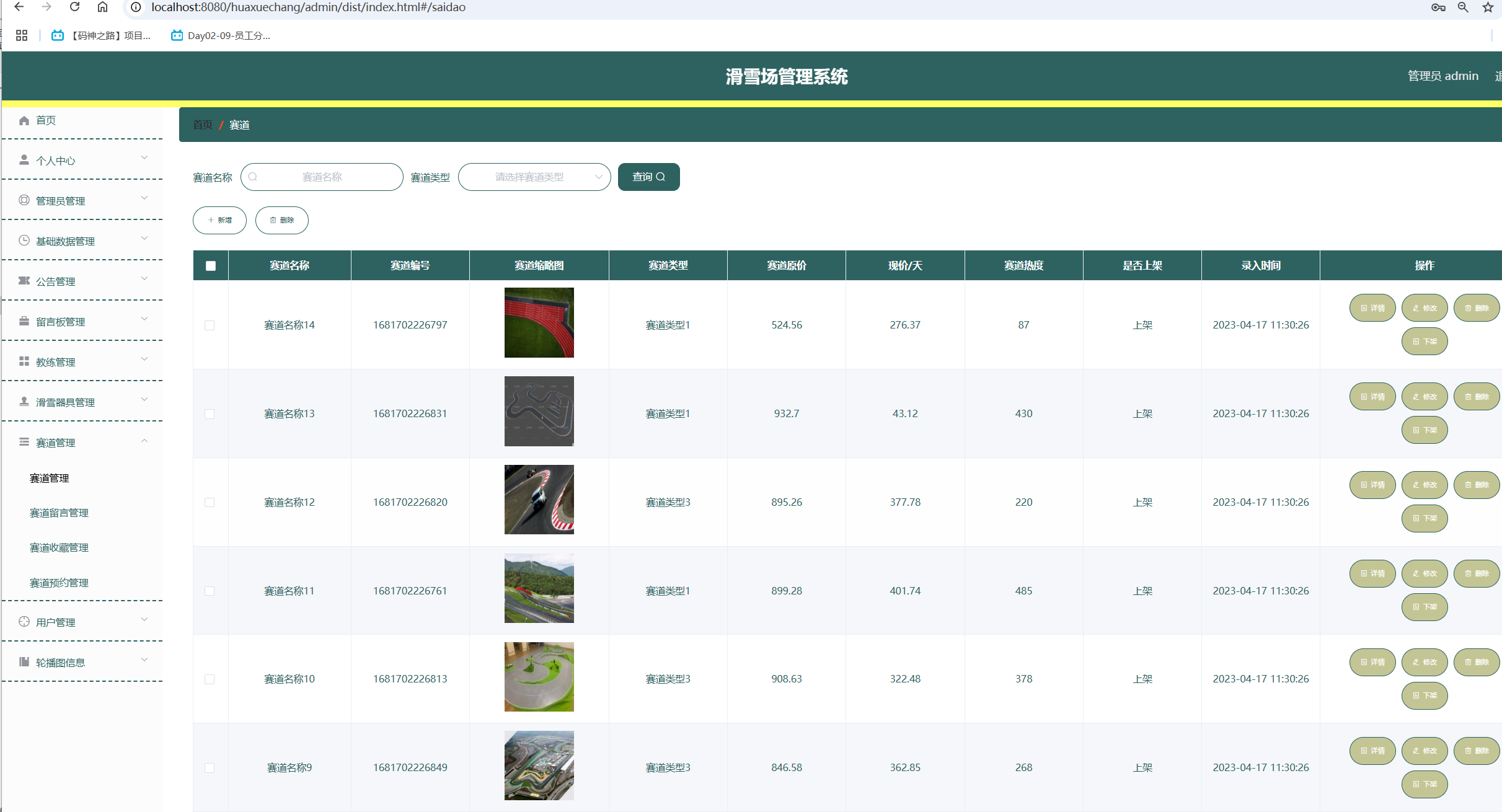
Task: Reload the page with refresh icon
Action: coord(74,7)
